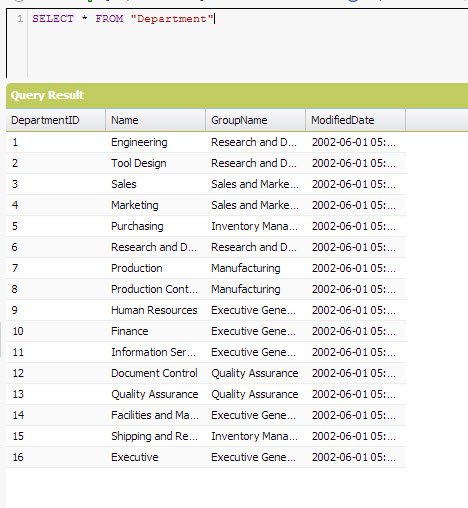The image size is (468, 508).
Task: Sort by the DepartmentID column header
Action: [x=56, y=120]
